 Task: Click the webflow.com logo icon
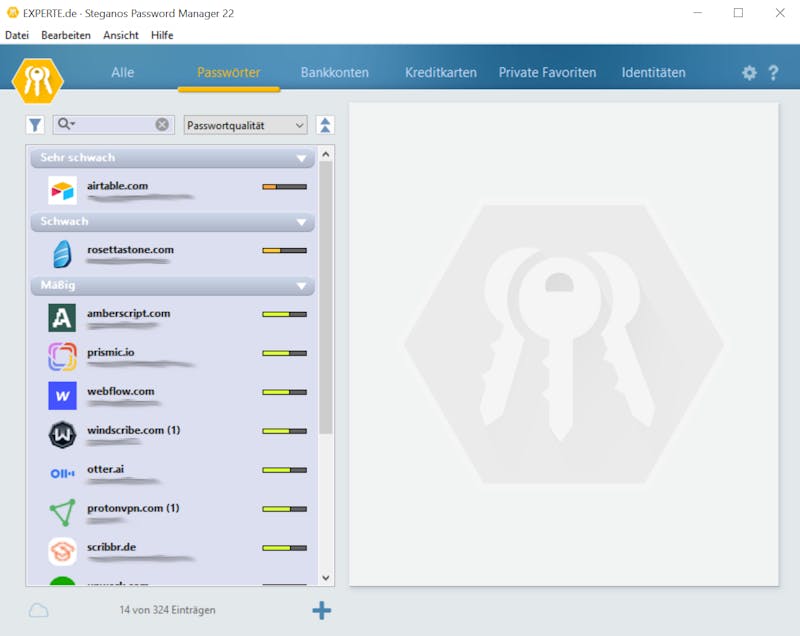point(62,396)
